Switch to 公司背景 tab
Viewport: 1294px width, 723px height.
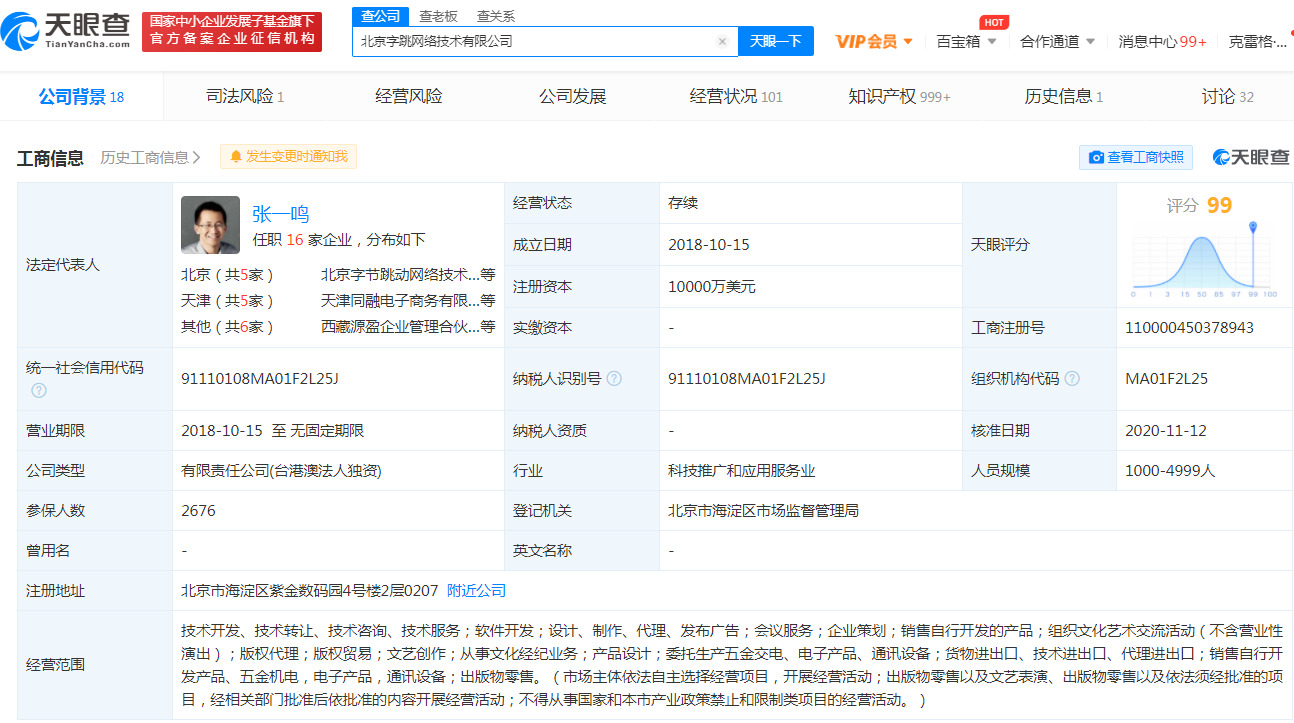coord(81,97)
